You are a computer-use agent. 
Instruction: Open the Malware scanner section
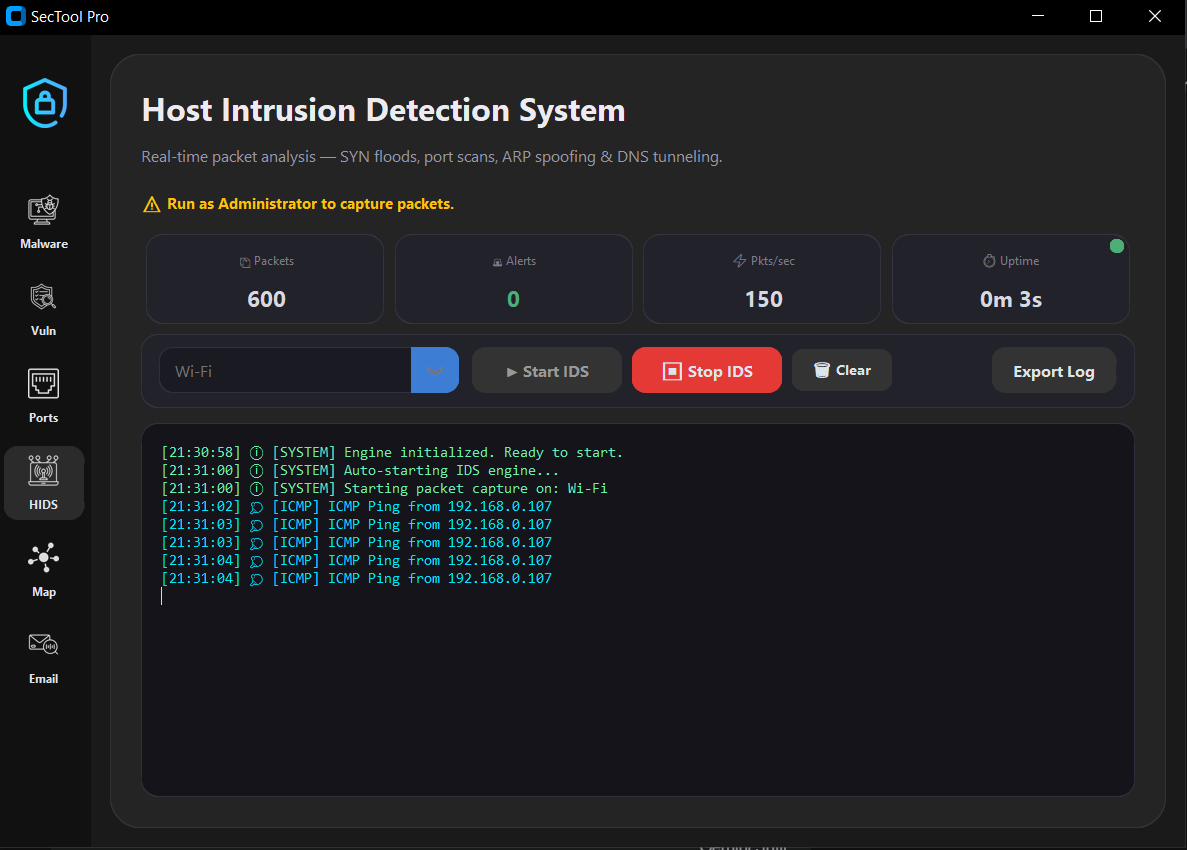44,222
